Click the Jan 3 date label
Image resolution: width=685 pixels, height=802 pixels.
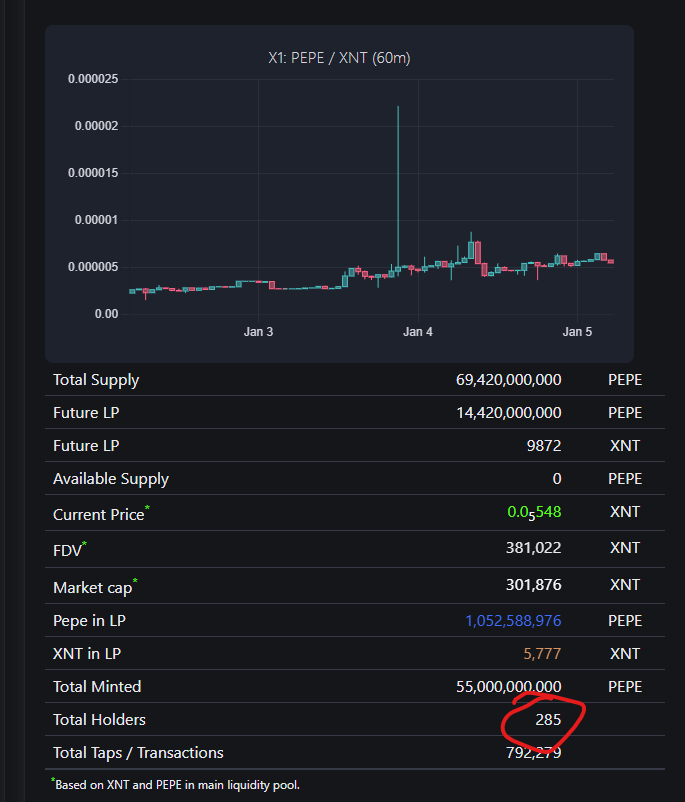point(258,332)
